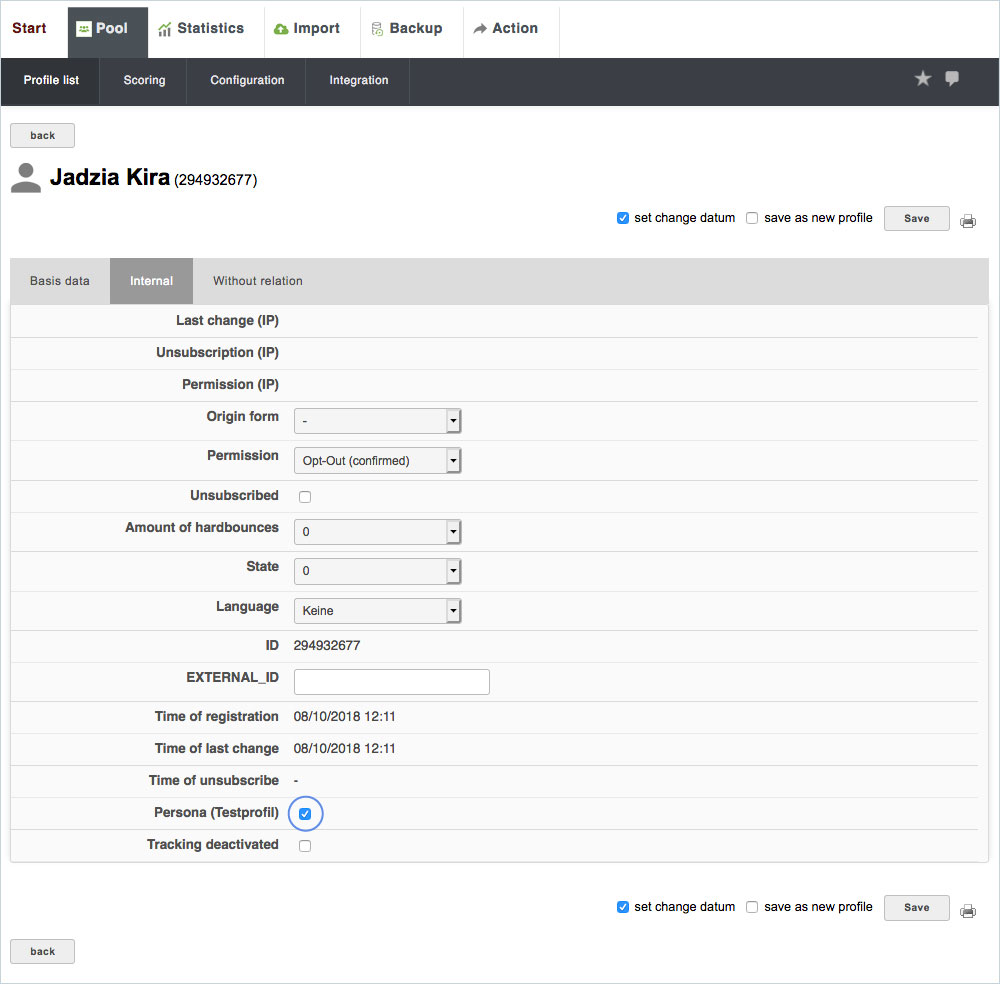
Task: Open Scoring in the submenu bar
Action: (x=144, y=80)
